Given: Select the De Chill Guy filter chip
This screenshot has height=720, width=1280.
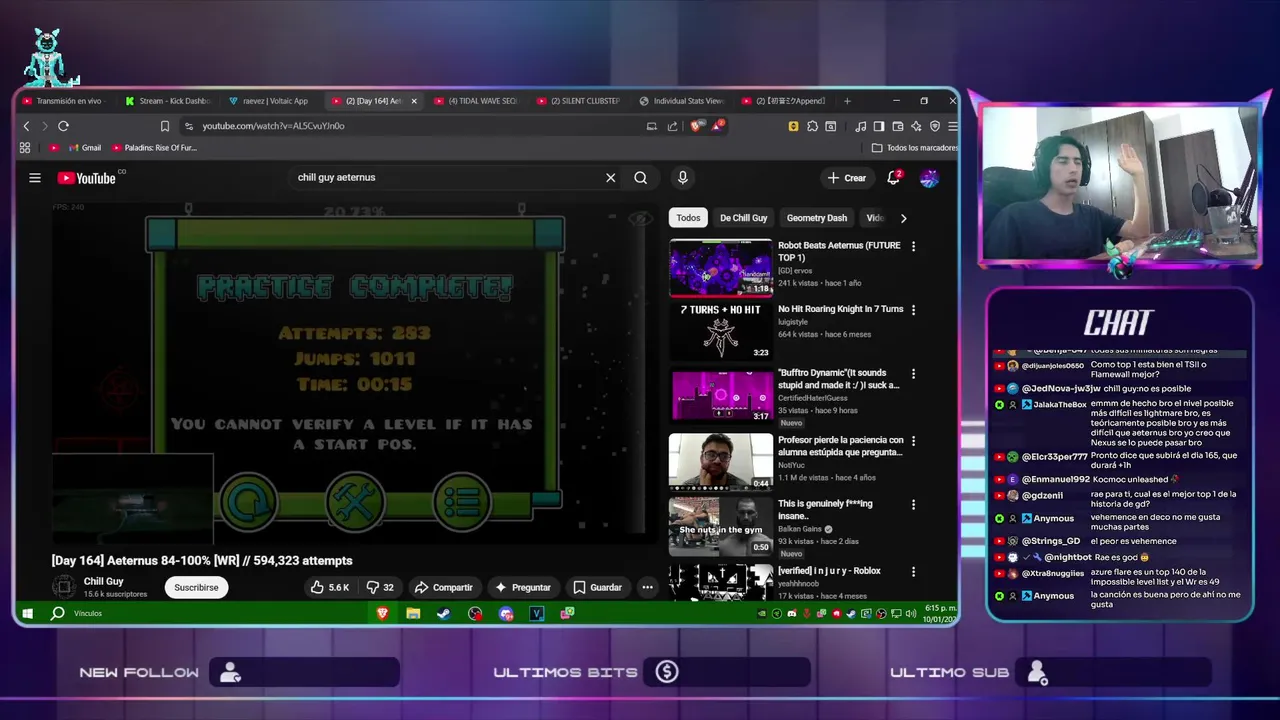Looking at the screenshot, I should coord(743,218).
